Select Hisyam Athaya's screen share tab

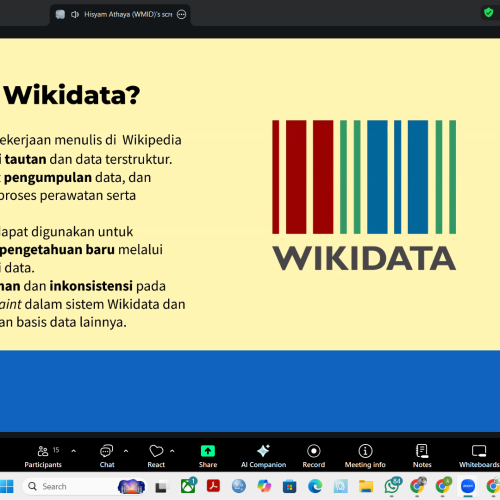(120, 15)
